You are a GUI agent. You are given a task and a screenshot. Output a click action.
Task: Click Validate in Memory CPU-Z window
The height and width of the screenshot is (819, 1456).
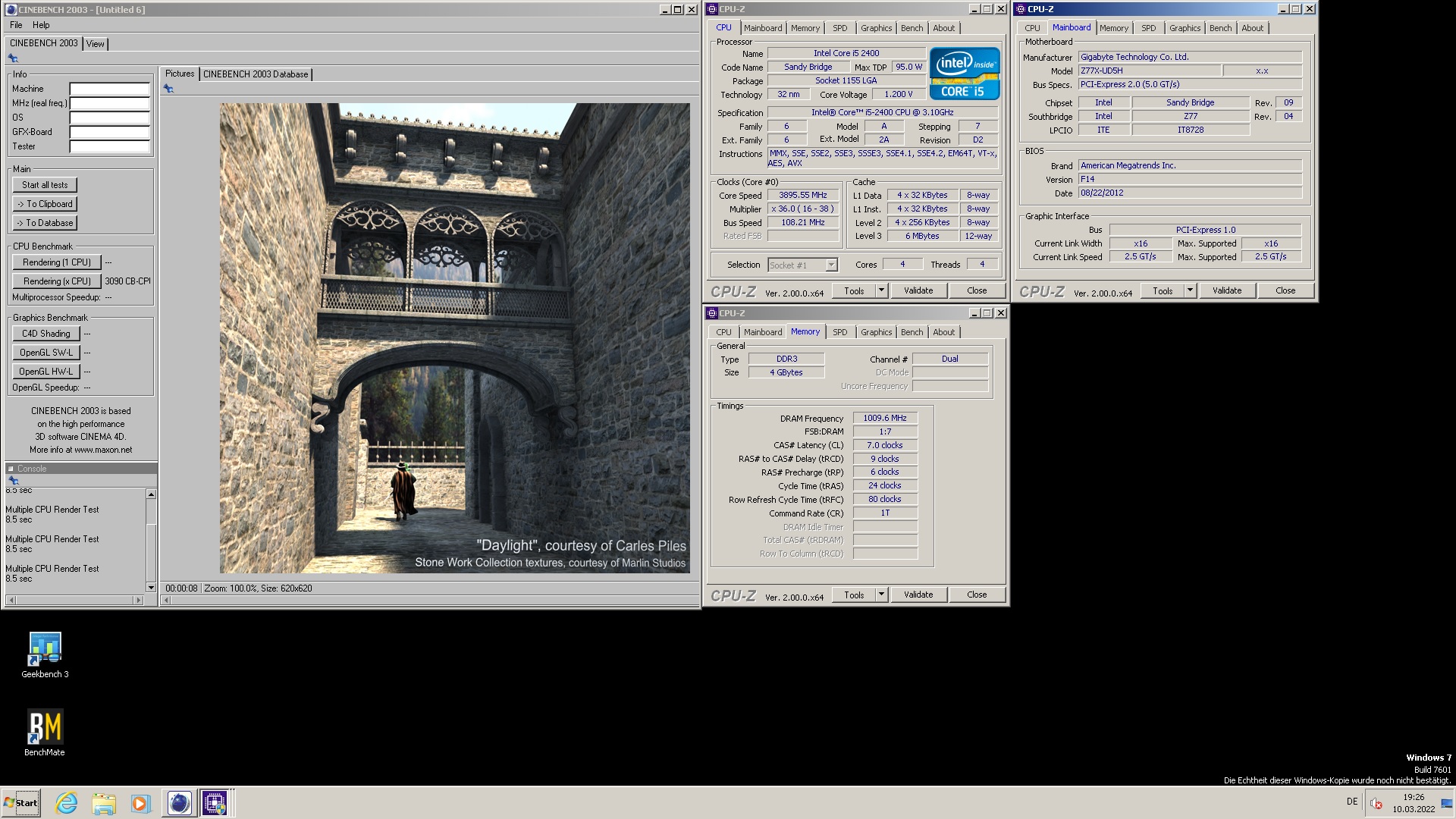pyautogui.click(x=918, y=595)
